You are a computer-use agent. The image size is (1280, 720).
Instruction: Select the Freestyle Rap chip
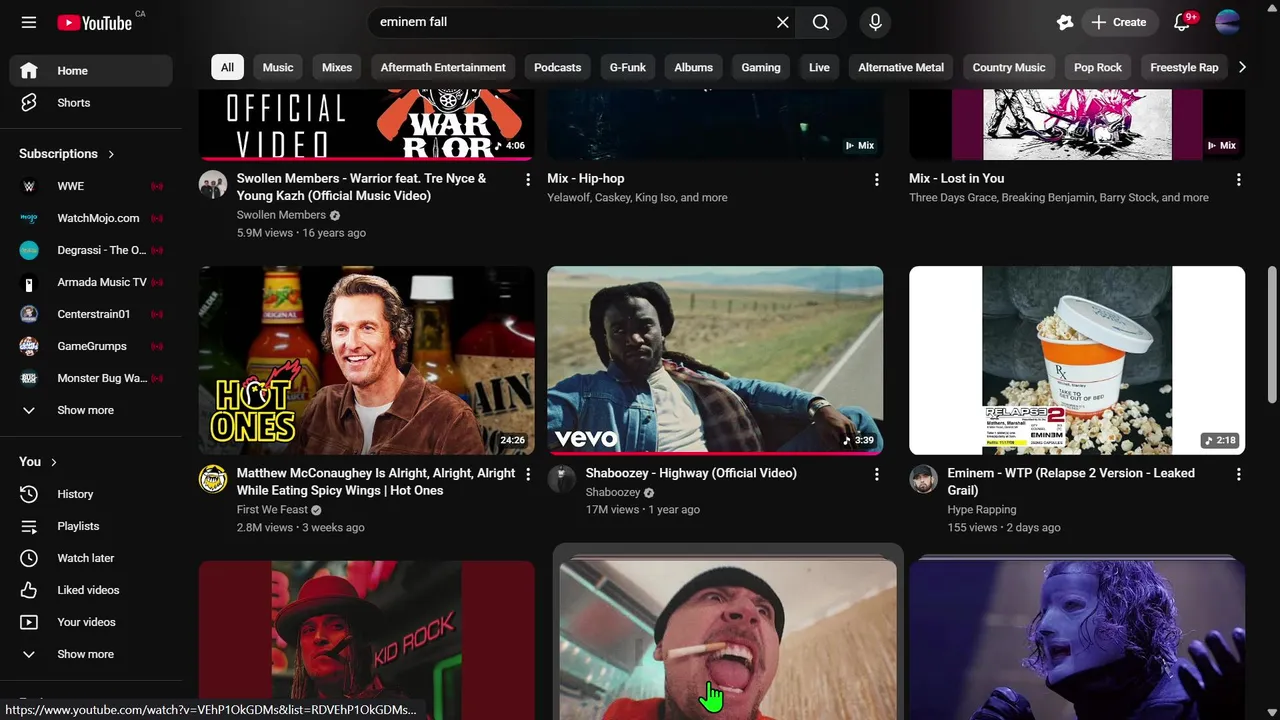1184,67
